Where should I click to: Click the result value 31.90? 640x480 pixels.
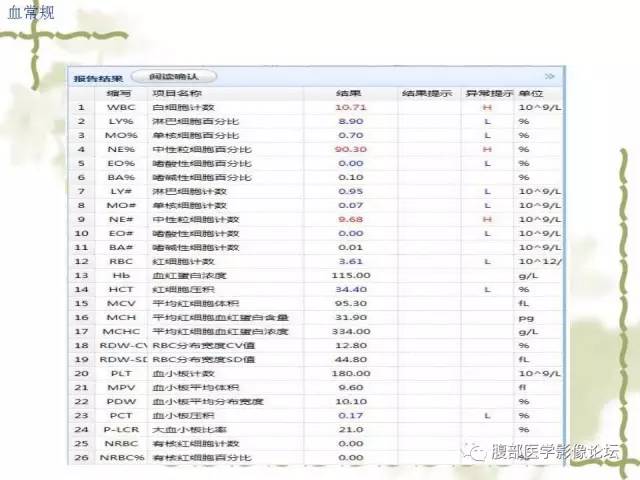(x=351, y=318)
